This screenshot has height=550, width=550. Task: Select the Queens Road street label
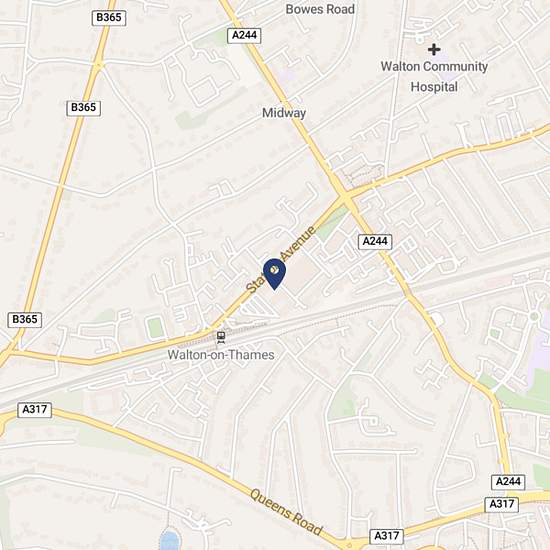(x=286, y=512)
